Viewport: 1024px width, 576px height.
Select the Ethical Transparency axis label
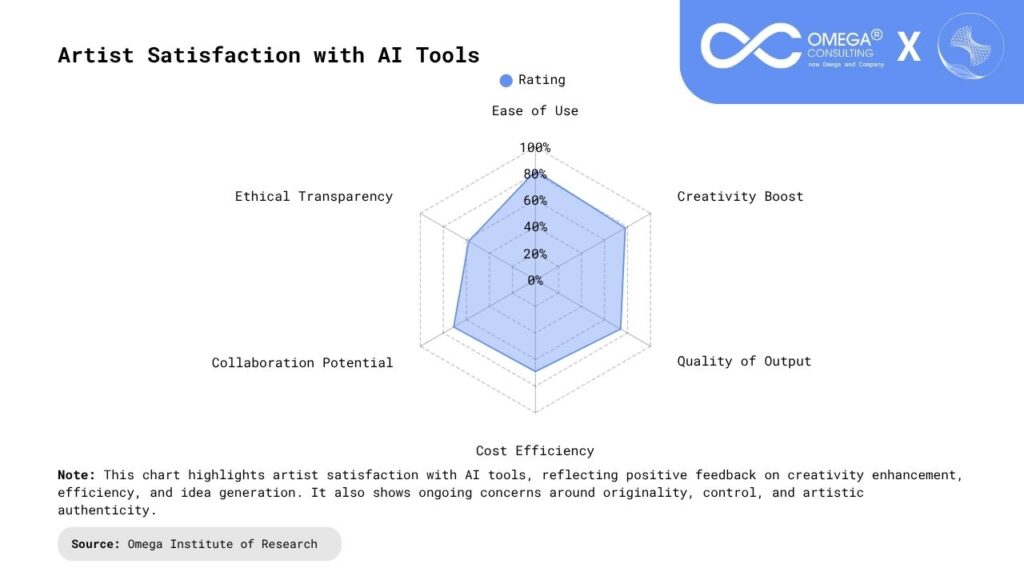click(x=314, y=196)
